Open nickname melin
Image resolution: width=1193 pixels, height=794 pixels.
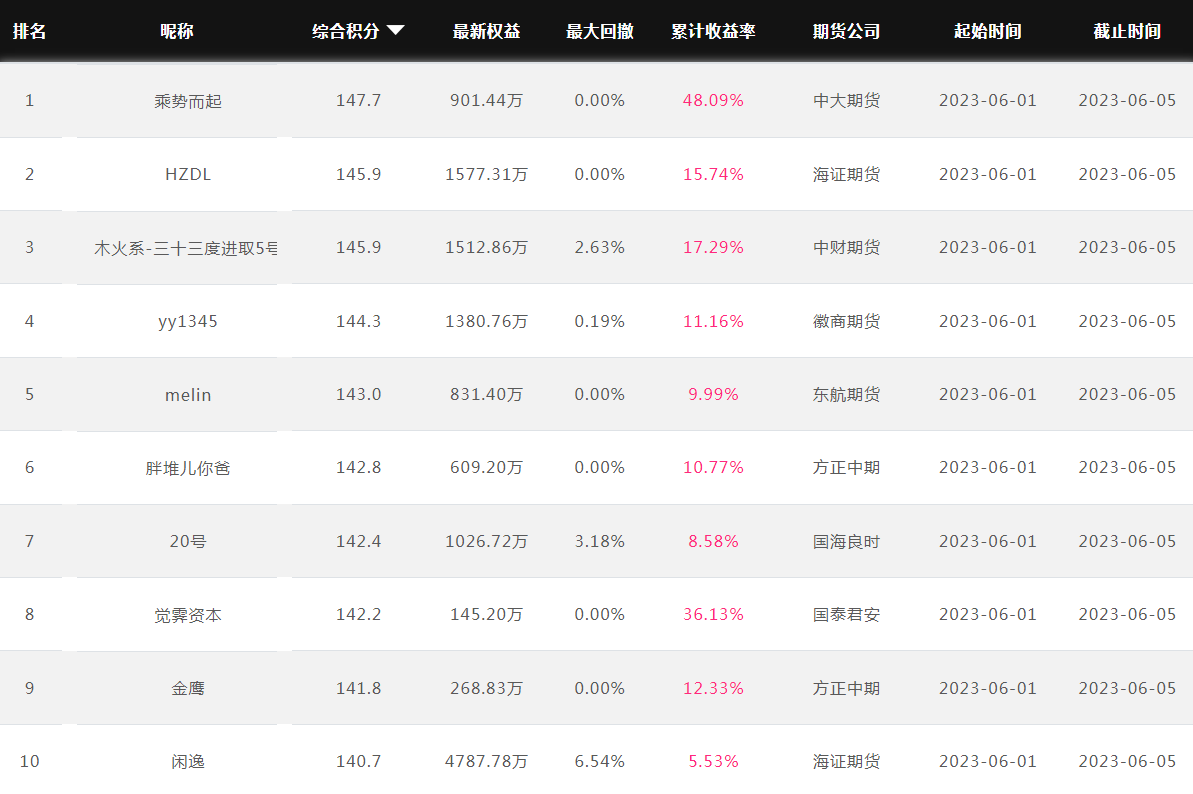point(188,395)
